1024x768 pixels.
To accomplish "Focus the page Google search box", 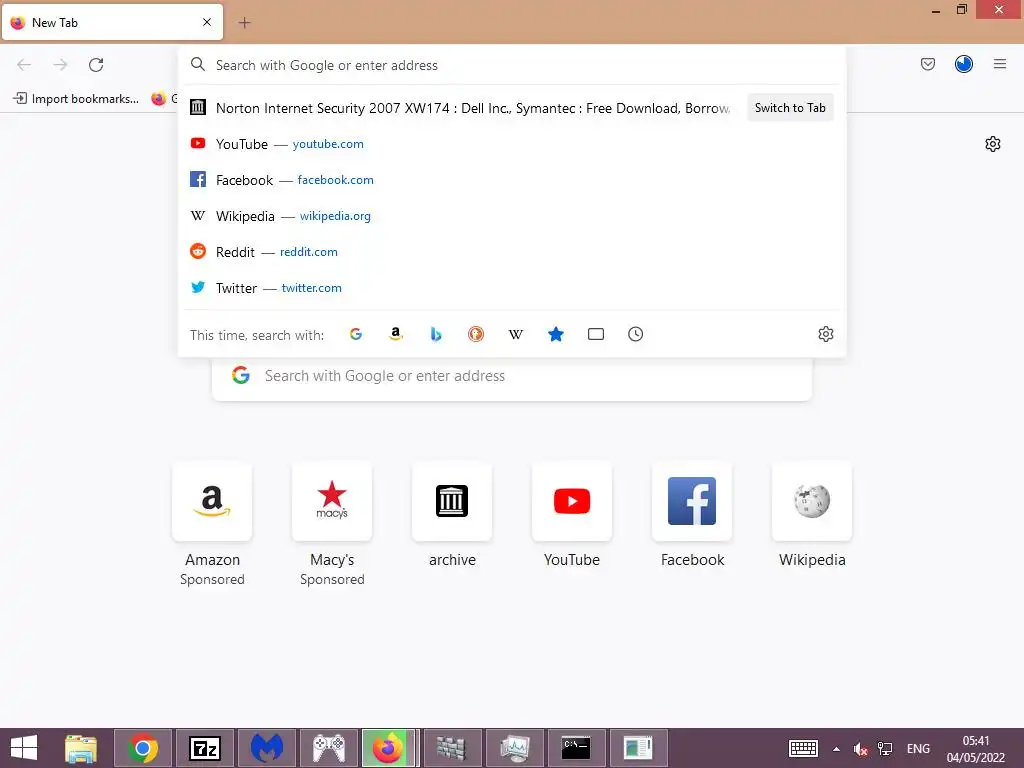I will 512,376.
